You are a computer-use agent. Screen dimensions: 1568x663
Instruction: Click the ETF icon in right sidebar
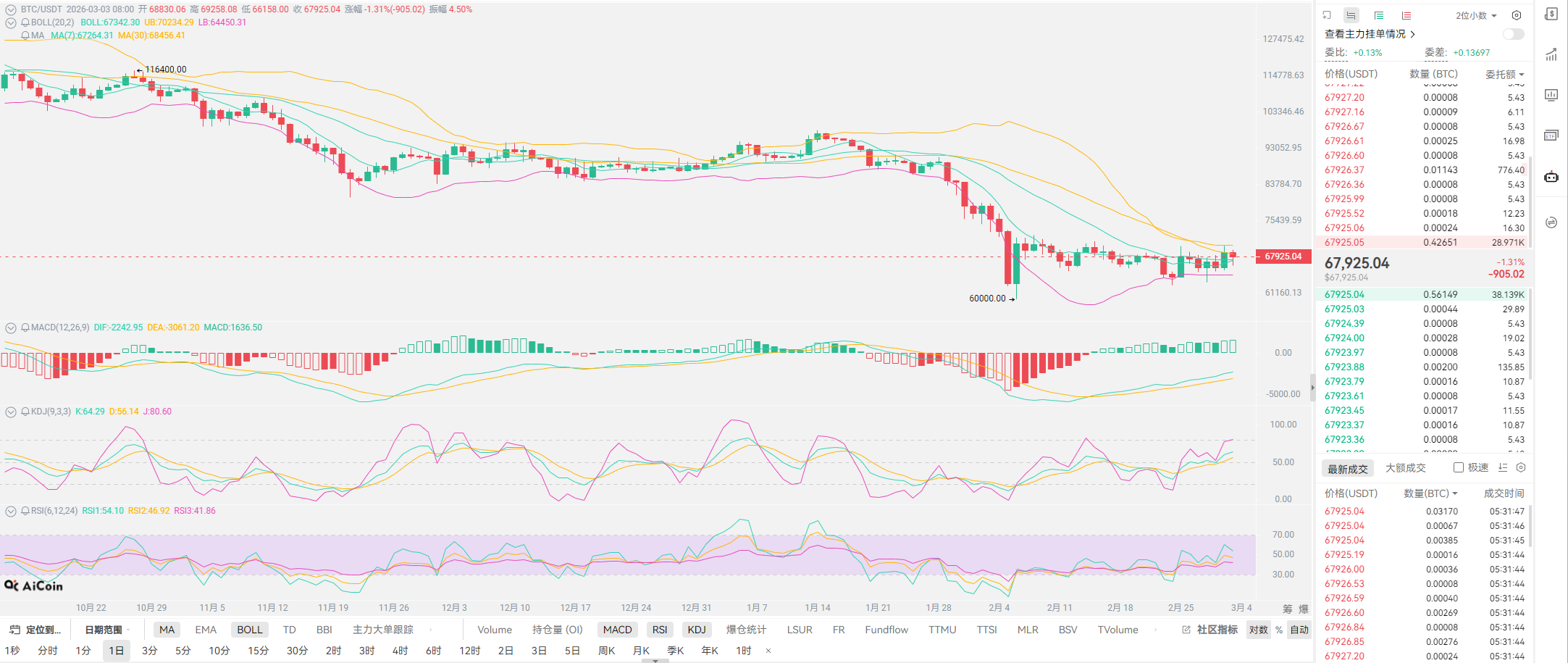click(1551, 135)
